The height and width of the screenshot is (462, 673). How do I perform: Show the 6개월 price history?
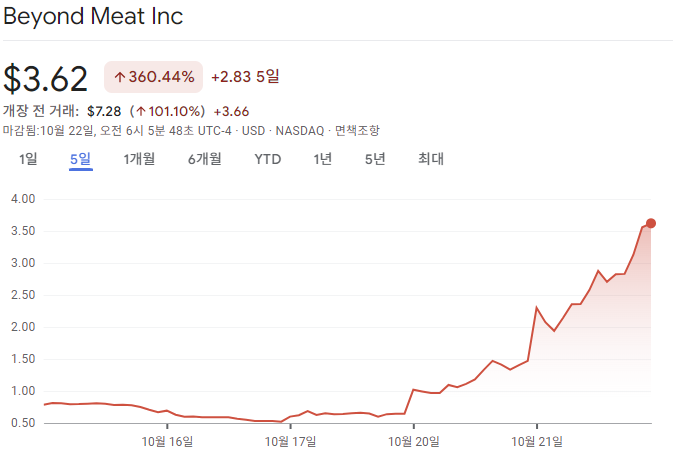click(204, 159)
